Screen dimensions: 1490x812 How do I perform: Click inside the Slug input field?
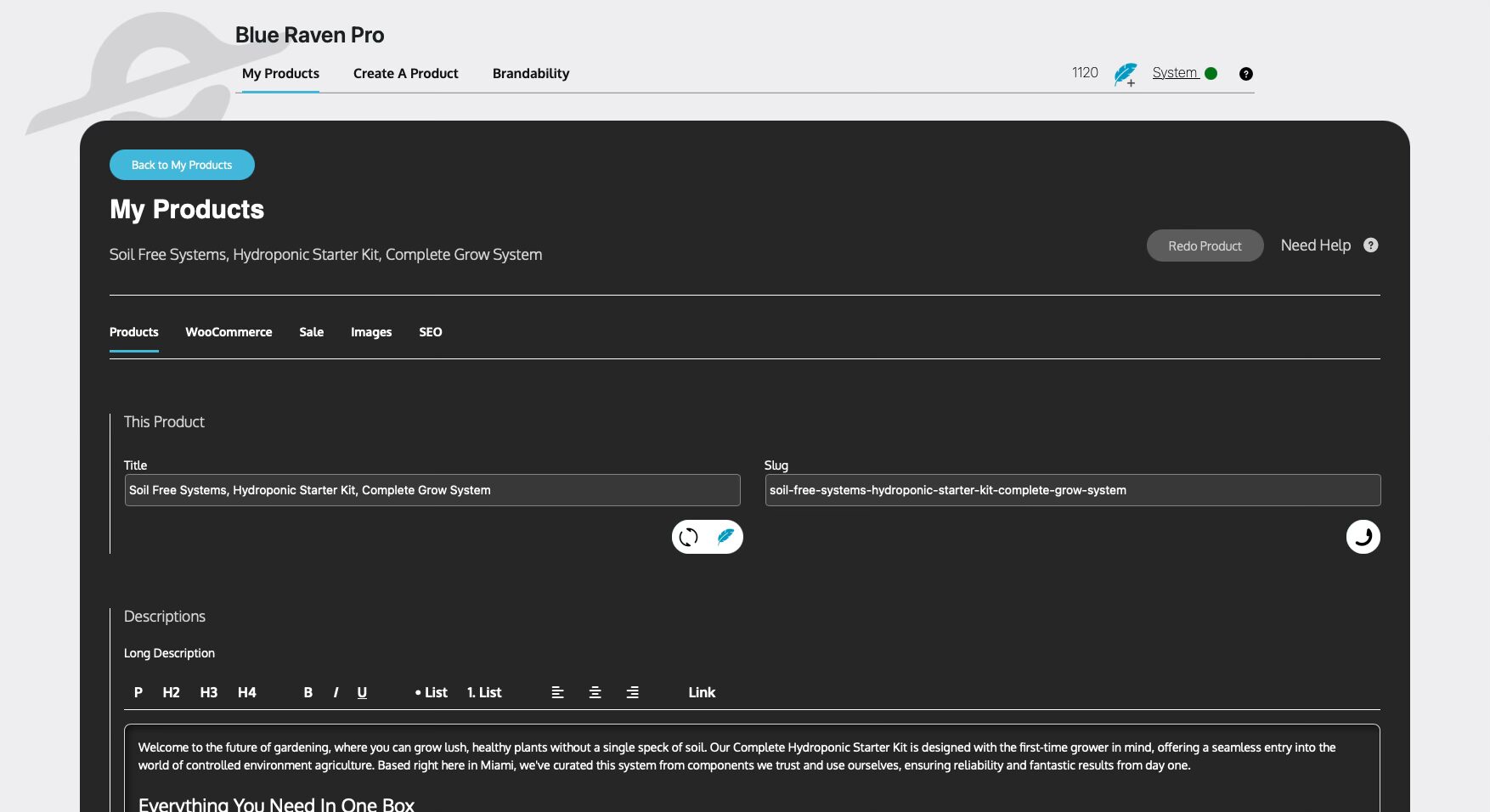click(x=1070, y=490)
